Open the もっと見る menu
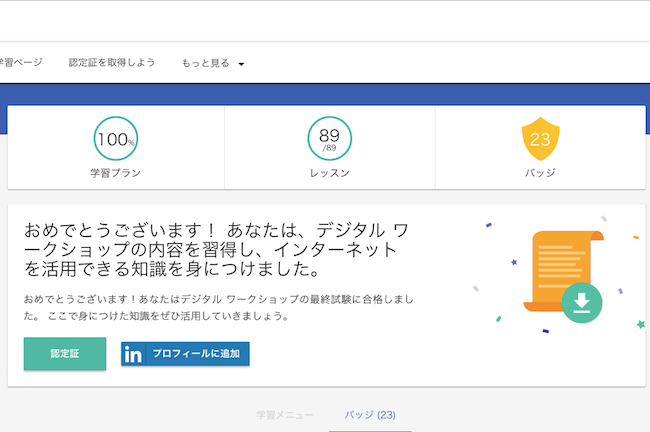The image size is (650, 432). [213, 63]
